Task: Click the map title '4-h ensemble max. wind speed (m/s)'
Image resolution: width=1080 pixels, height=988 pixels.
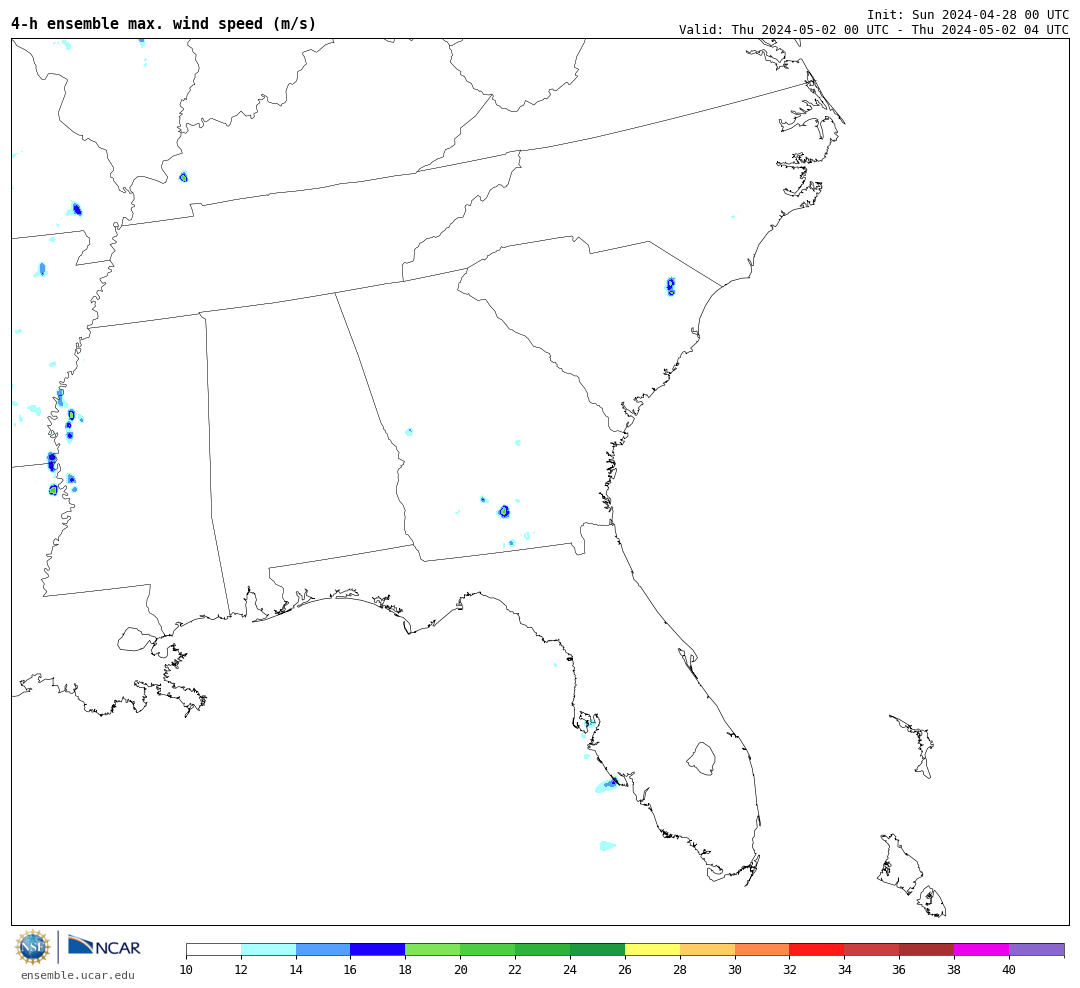Action: pos(163,23)
